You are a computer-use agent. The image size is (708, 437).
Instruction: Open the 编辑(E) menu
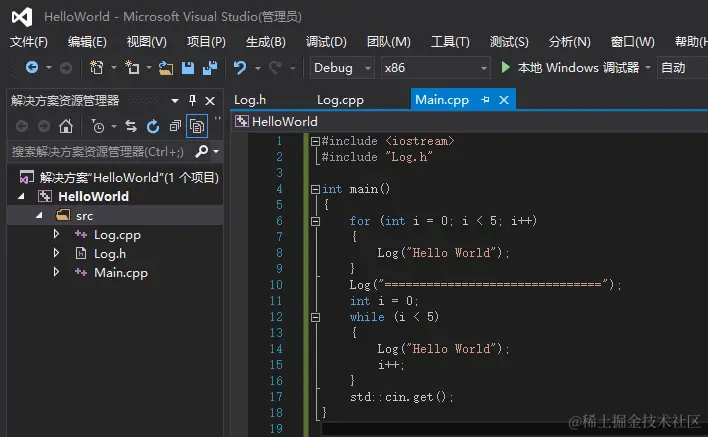pos(87,42)
